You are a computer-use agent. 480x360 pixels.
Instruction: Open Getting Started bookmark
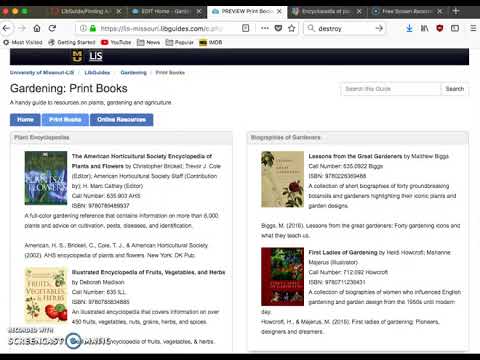pos(72,42)
